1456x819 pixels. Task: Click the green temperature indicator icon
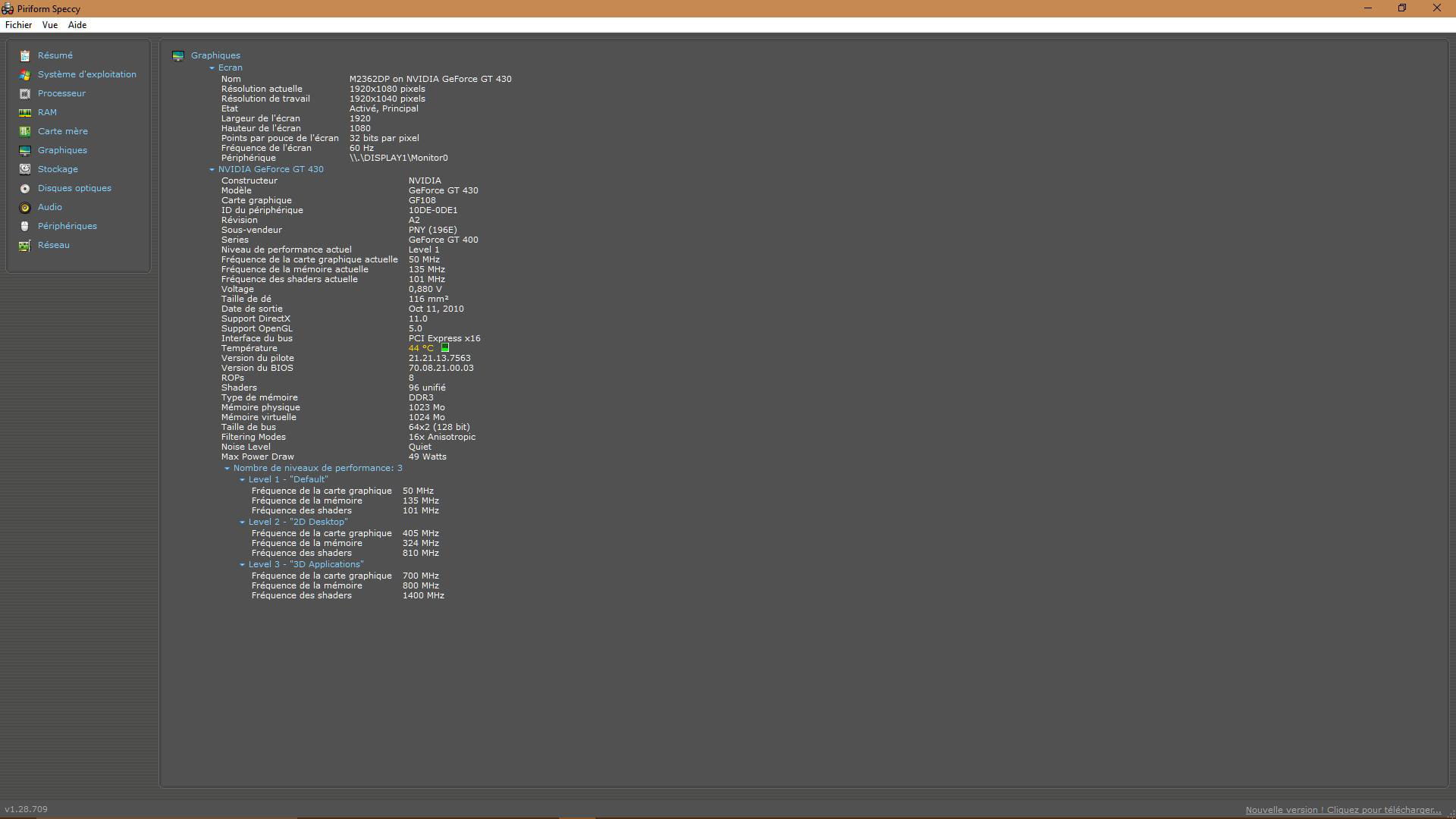(x=445, y=348)
